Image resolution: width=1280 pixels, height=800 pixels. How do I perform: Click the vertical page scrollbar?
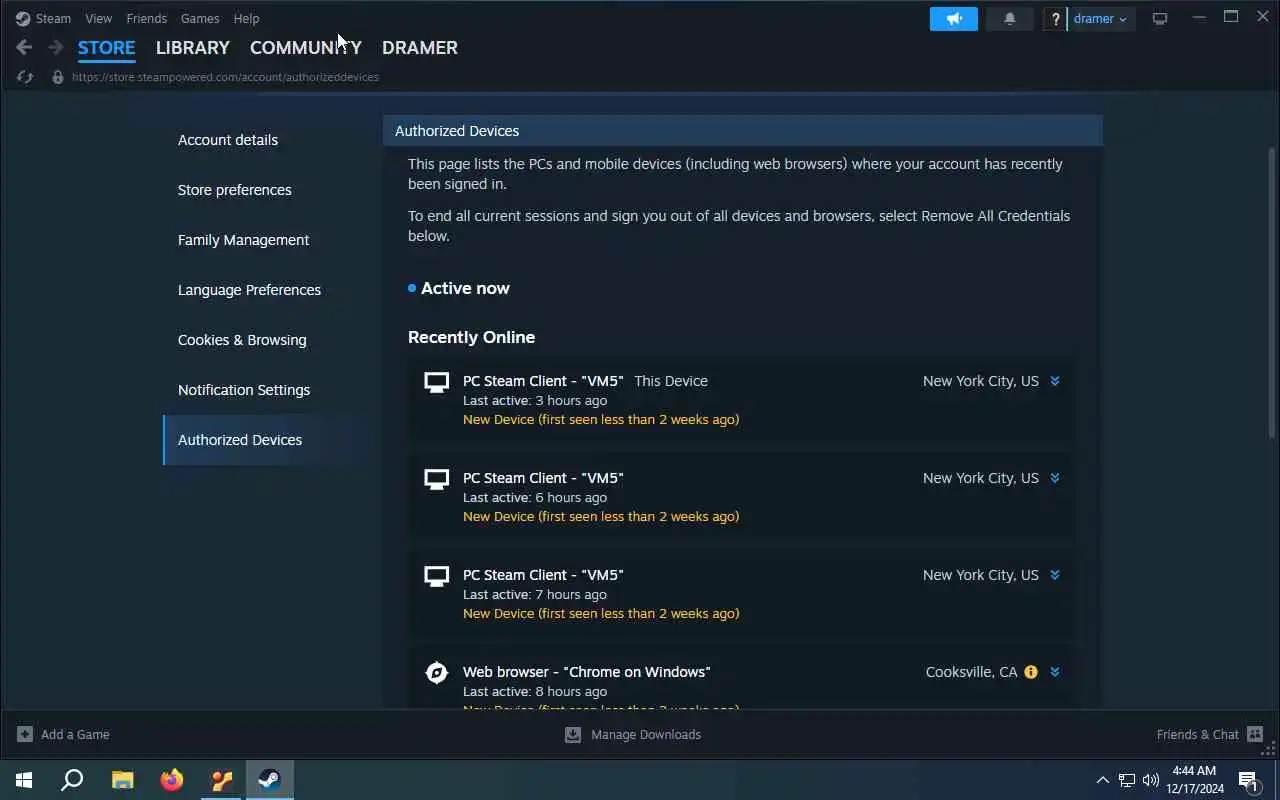coord(1272,292)
